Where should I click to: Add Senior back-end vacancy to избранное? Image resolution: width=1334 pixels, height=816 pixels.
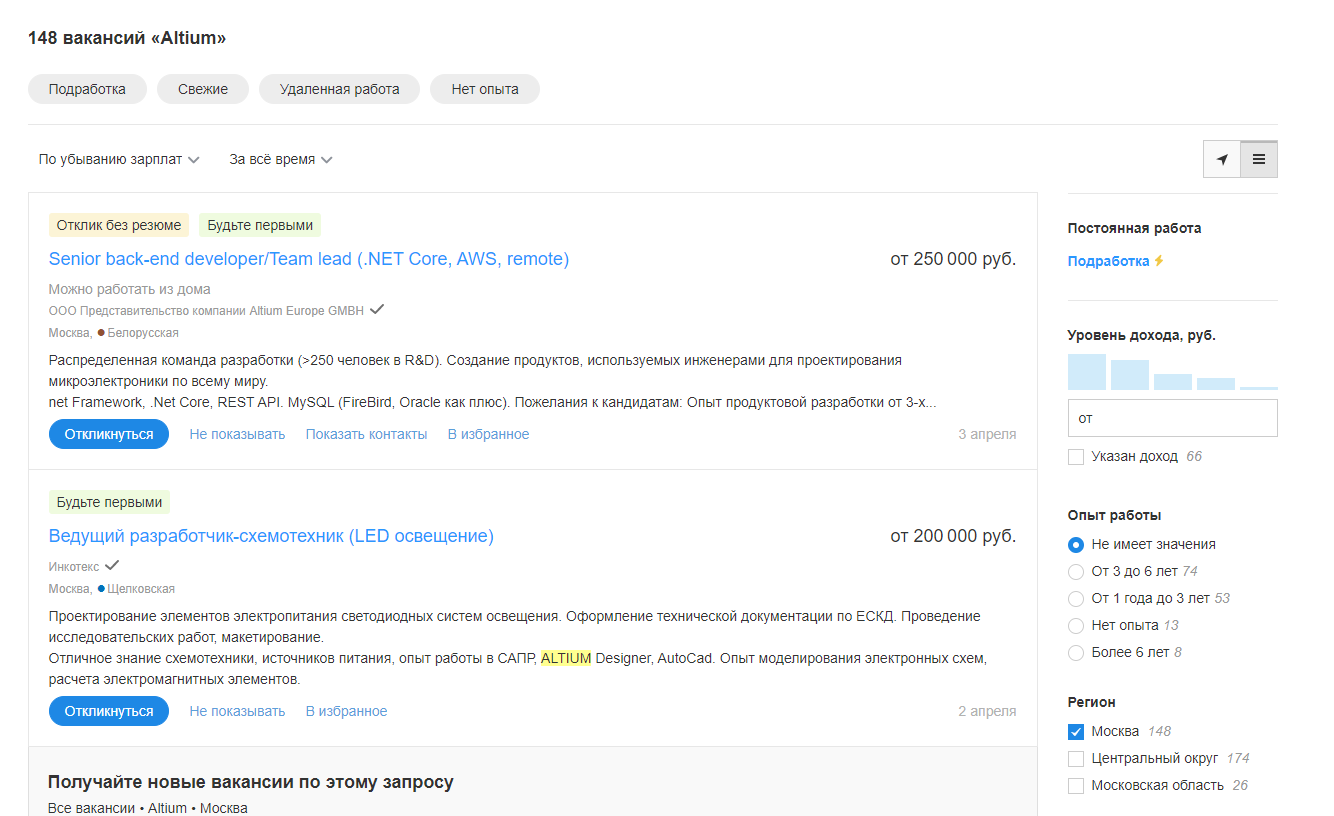488,434
